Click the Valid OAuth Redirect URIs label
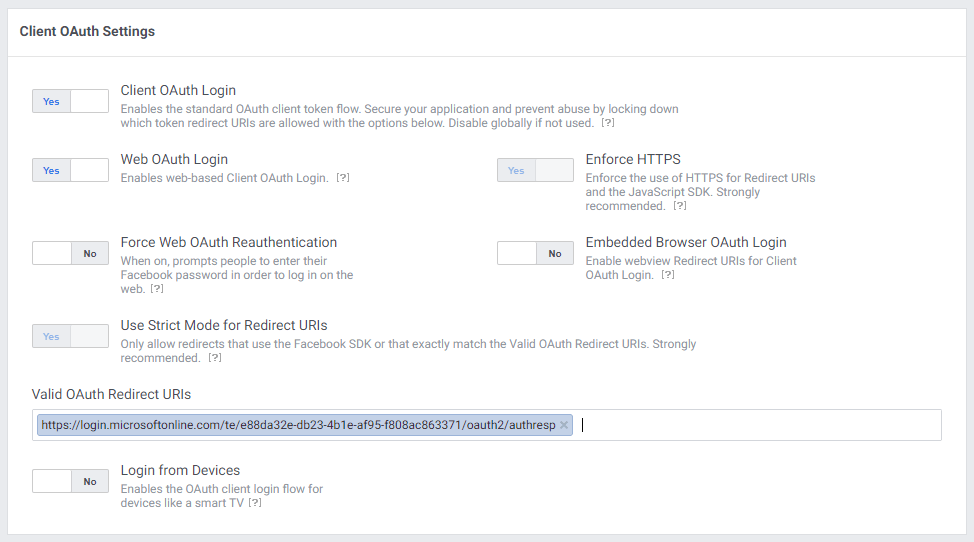This screenshot has width=974, height=542. [x=111, y=394]
